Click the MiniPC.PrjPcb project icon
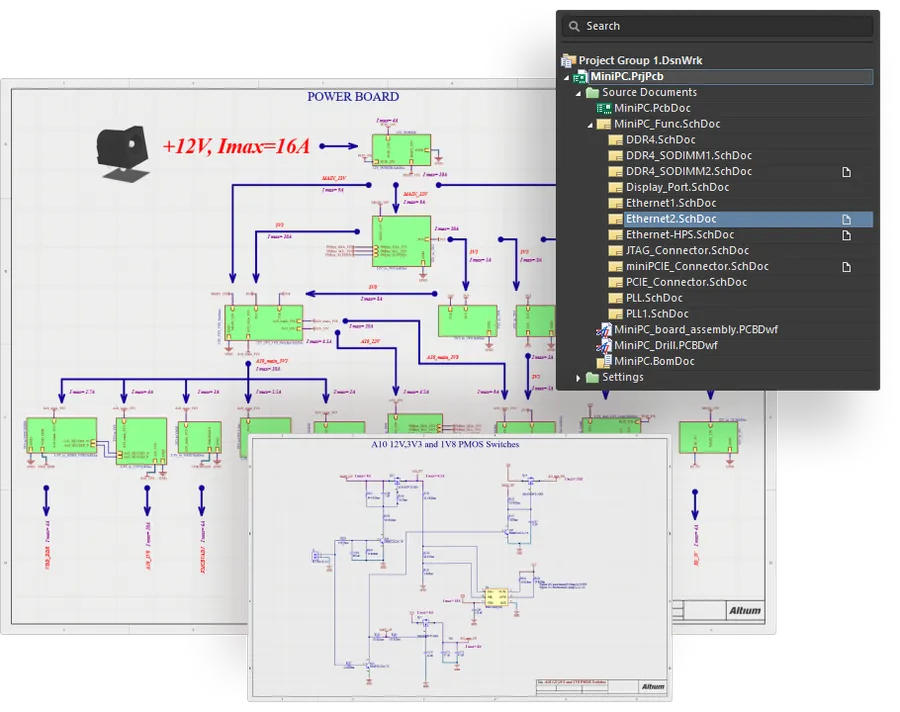900x712 pixels. [x=580, y=76]
